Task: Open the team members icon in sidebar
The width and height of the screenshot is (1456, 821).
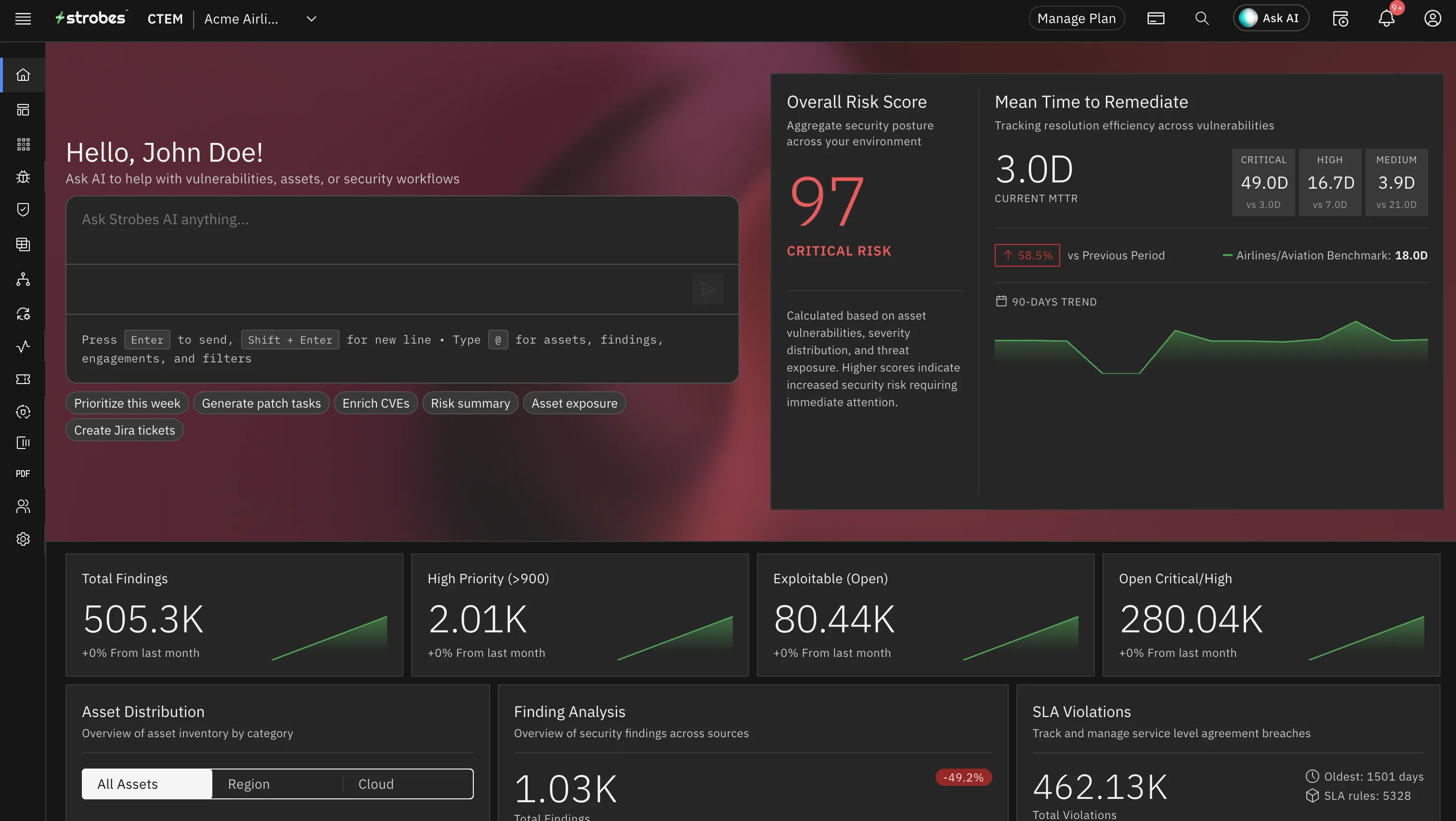Action: click(23, 506)
